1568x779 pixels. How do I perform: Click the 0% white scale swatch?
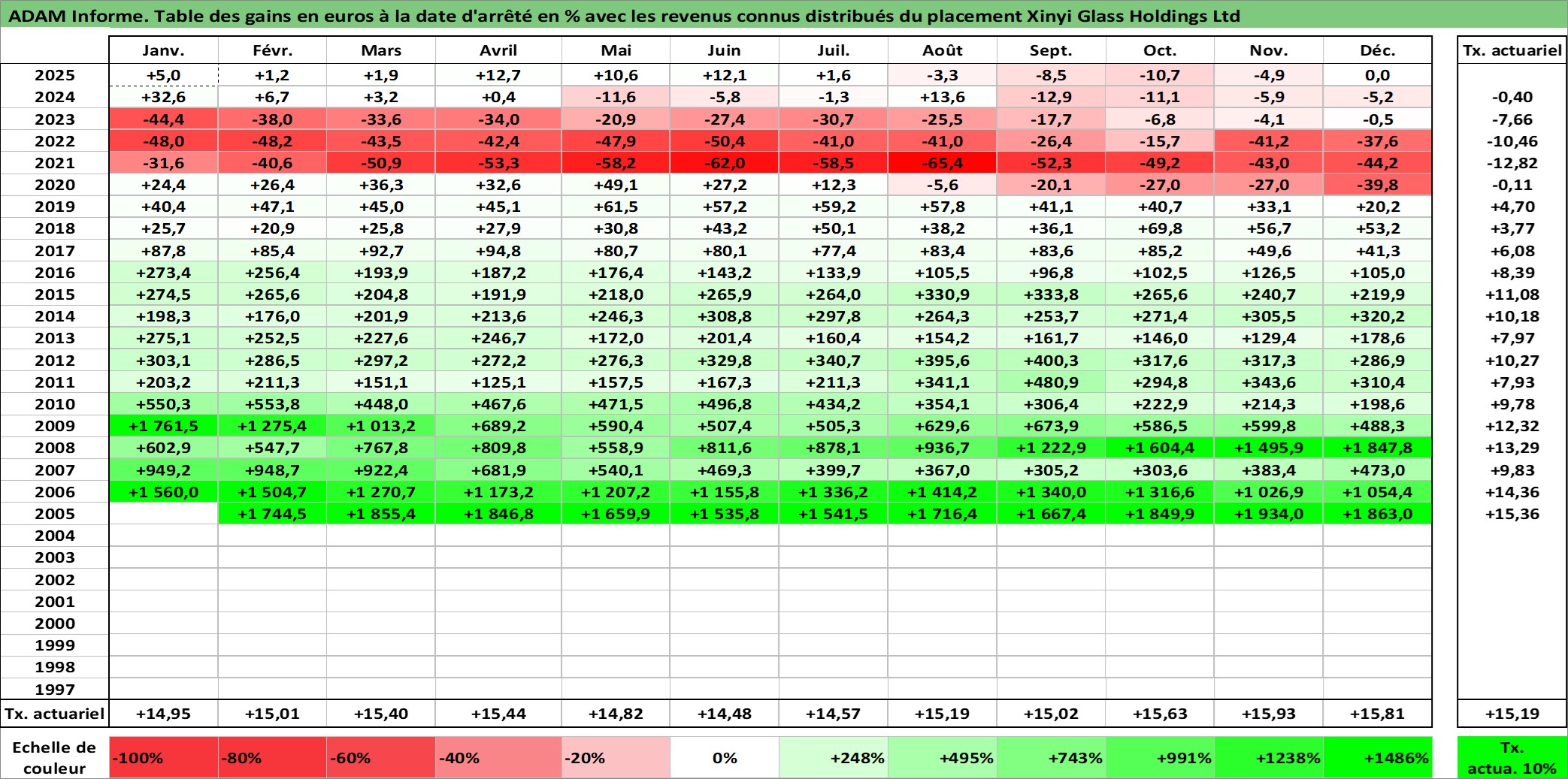click(x=725, y=757)
